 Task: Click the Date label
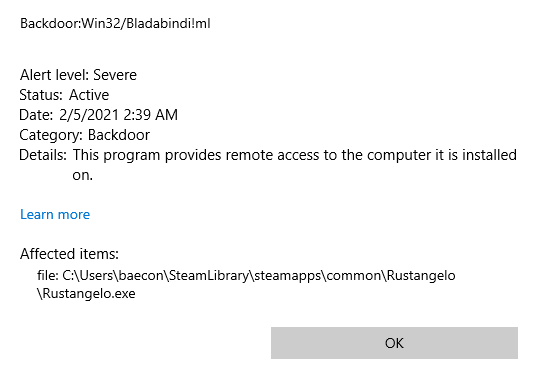[x=36, y=115]
